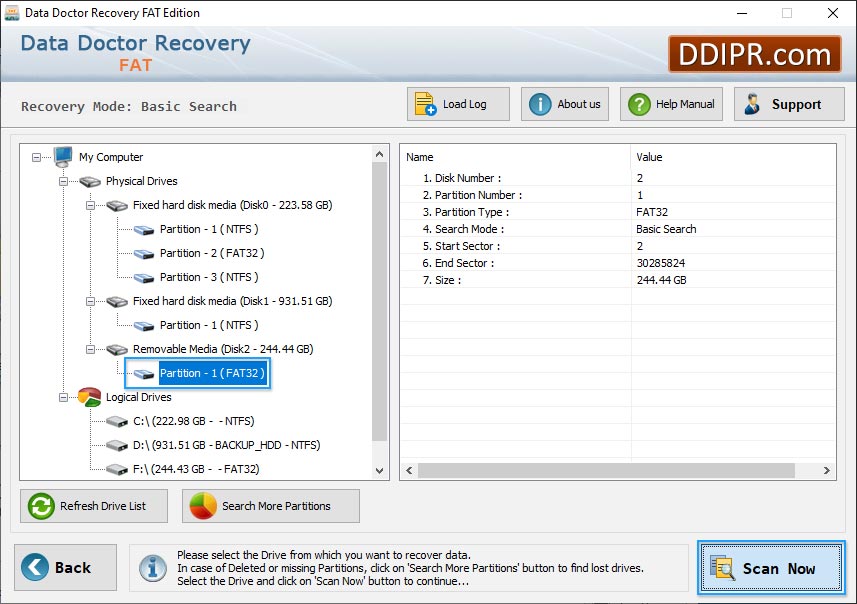Click the End Sector value 30285824
This screenshot has height=604, width=857.
point(661,263)
